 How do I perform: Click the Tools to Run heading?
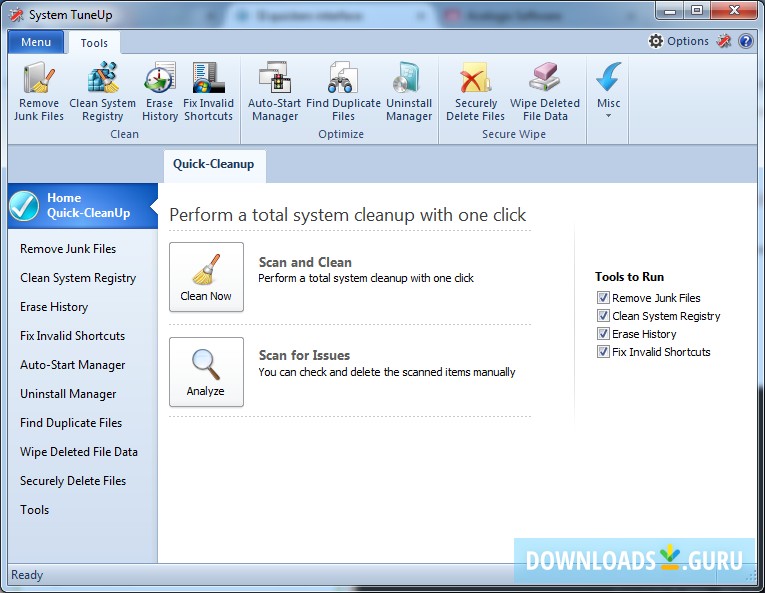(x=629, y=277)
